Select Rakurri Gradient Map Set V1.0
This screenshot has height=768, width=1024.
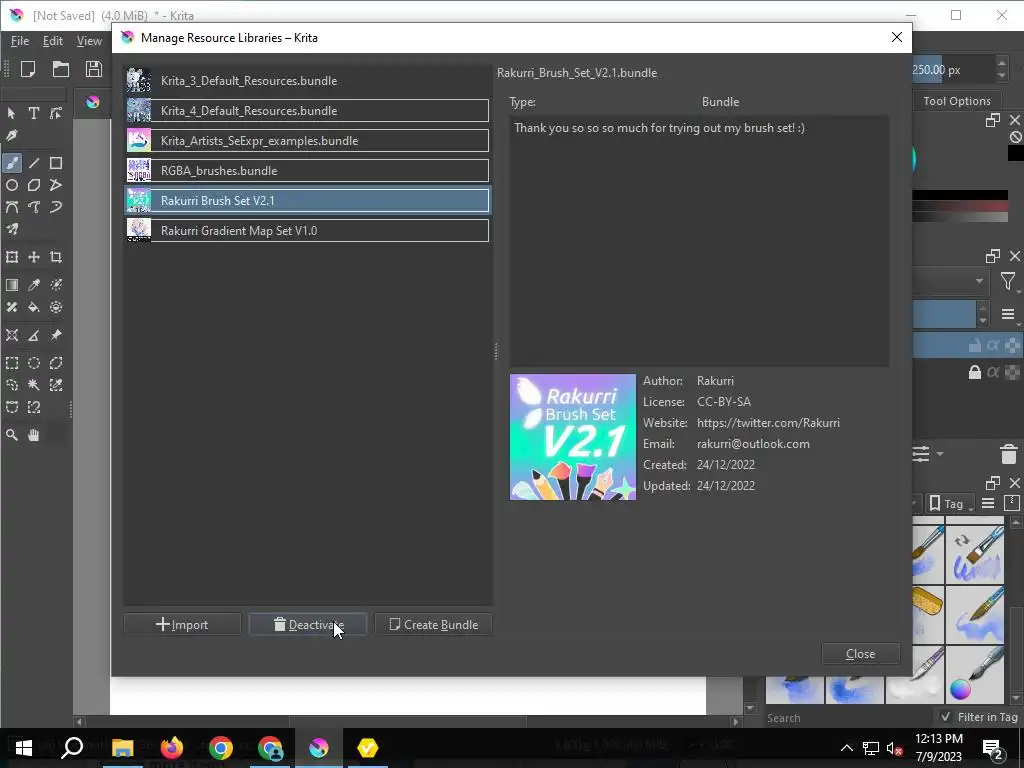click(x=307, y=231)
